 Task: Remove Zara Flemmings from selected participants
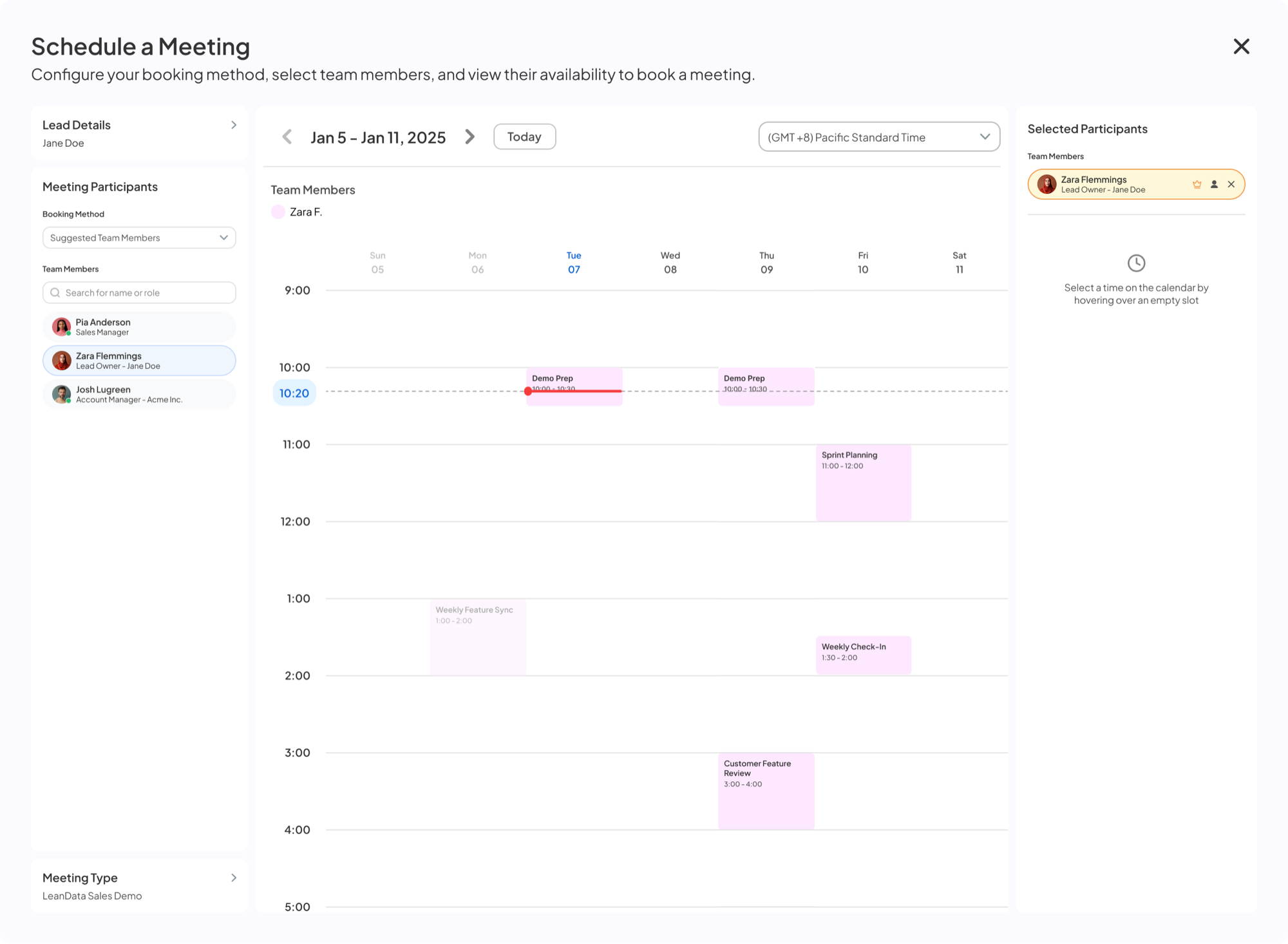click(1231, 184)
